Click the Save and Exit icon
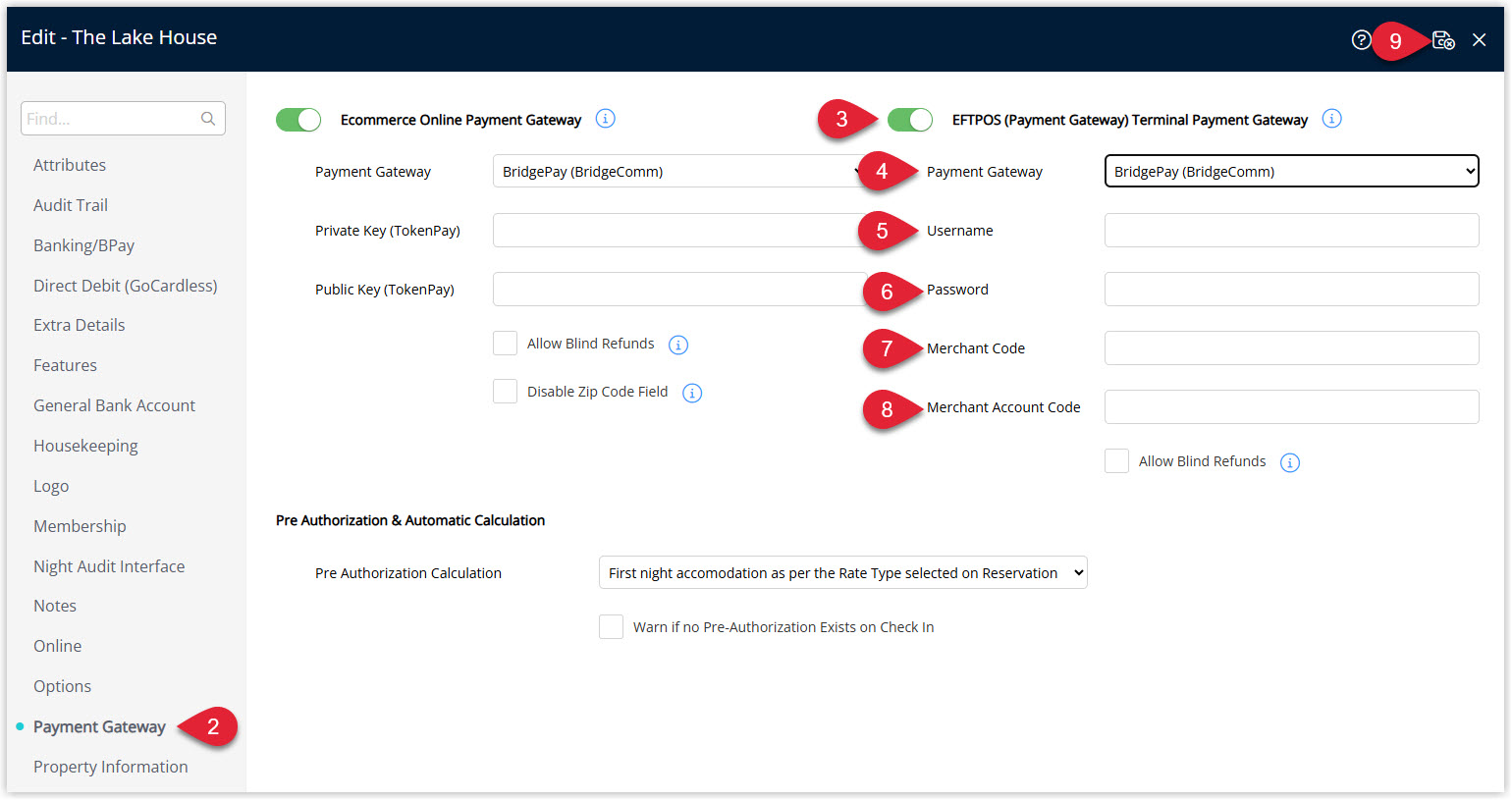Screen dimensions: 1512x800 point(1443,39)
